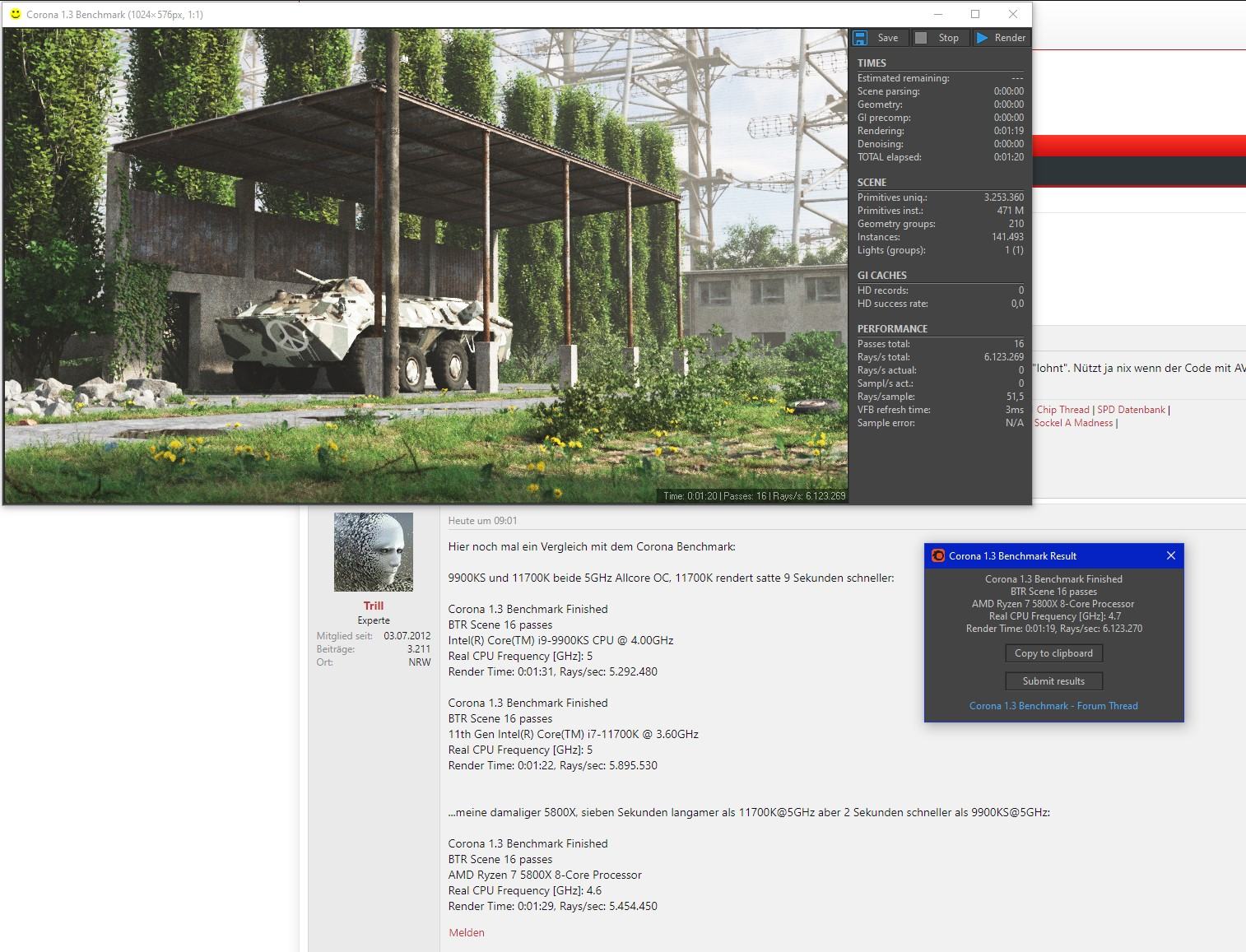
Task: Click the Stop square icon
Action: 921,38
